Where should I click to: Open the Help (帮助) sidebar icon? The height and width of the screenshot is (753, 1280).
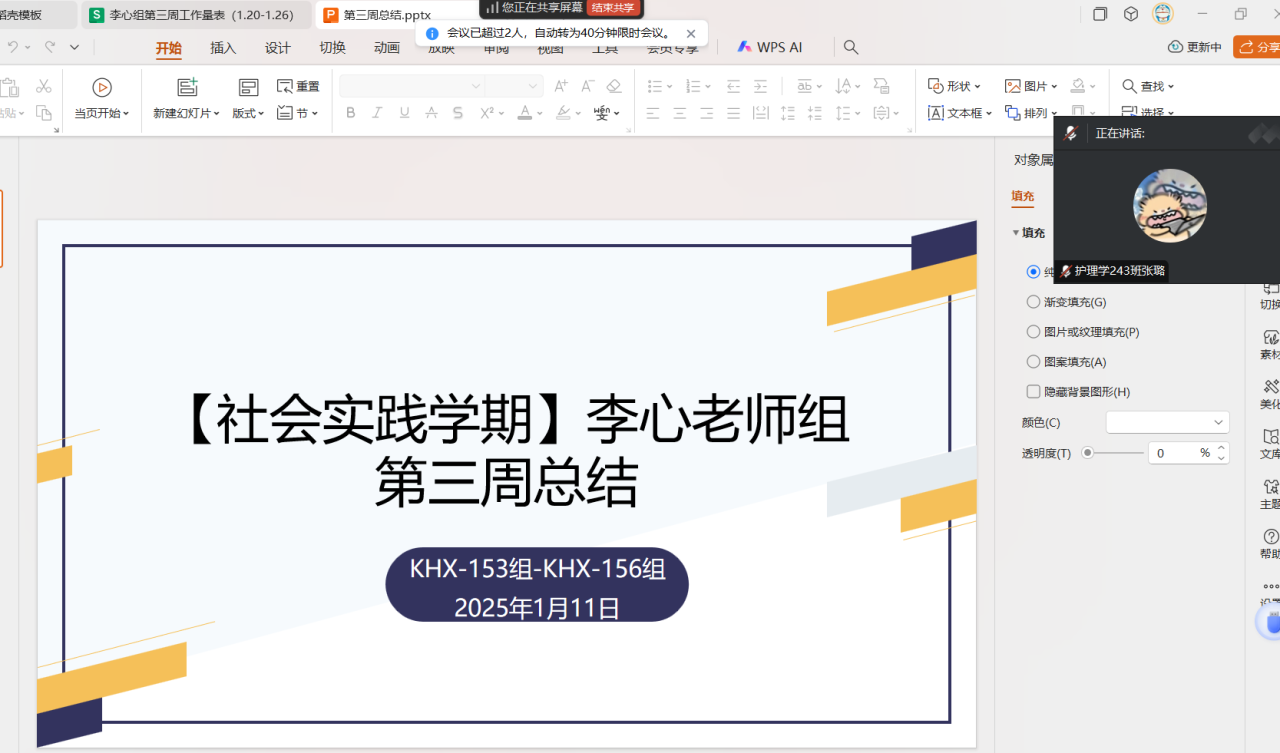click(x=1270, y=537)
